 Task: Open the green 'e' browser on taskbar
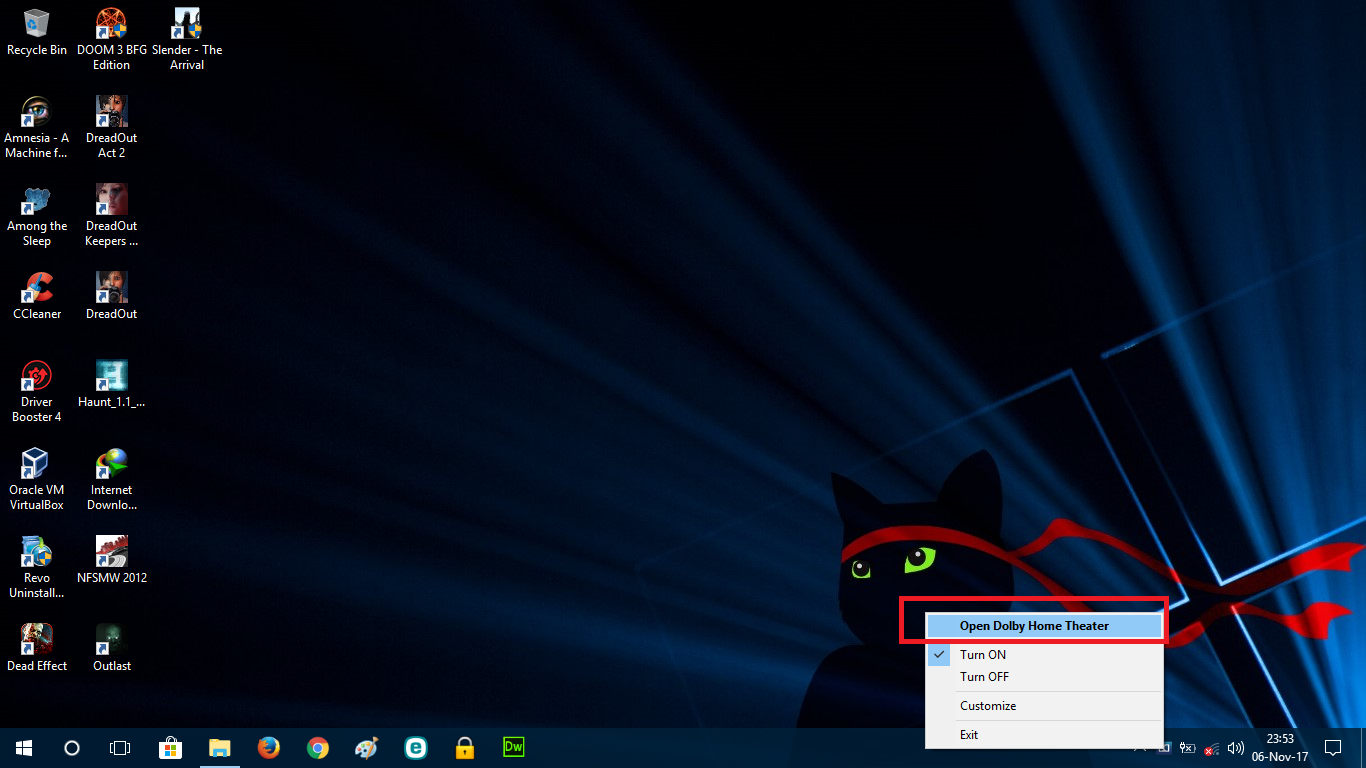(x=415, y=747)
